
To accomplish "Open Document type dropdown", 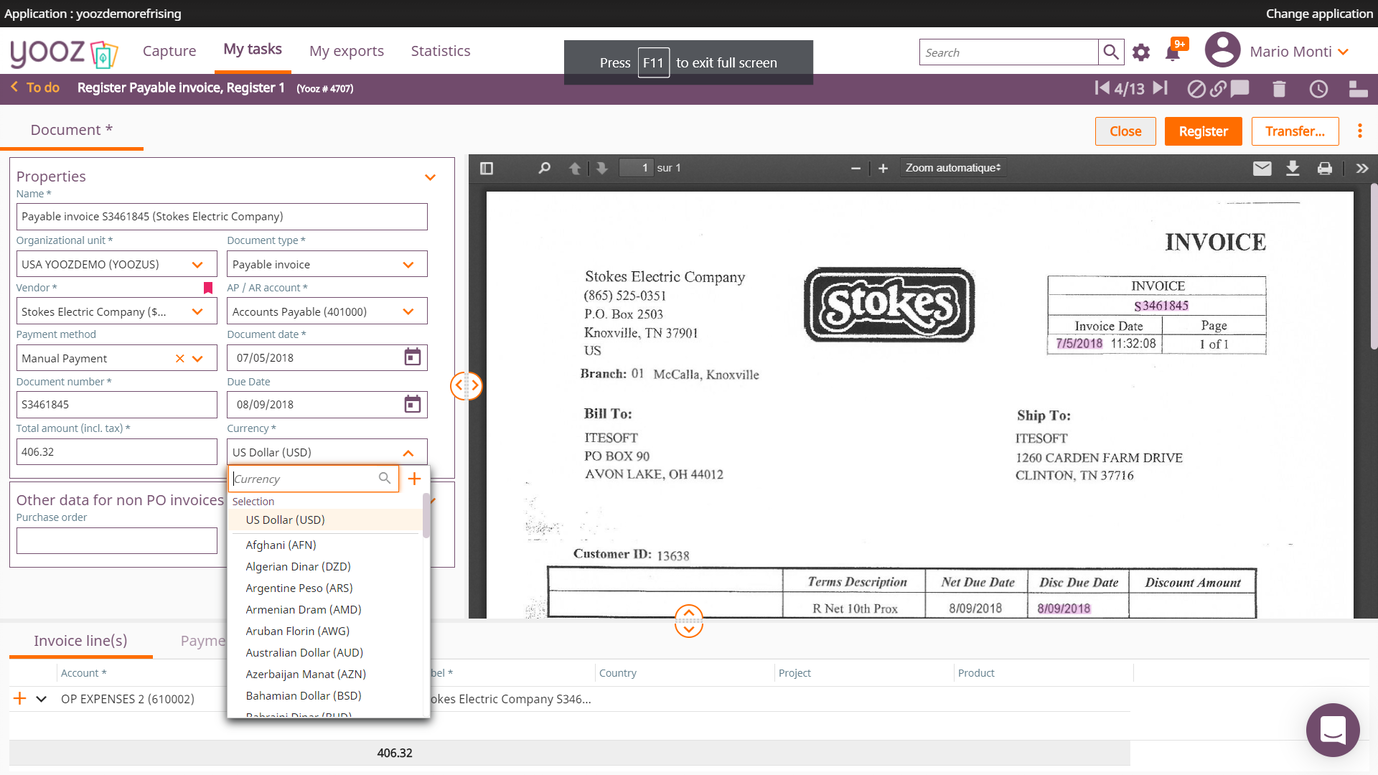I will 408,265.
